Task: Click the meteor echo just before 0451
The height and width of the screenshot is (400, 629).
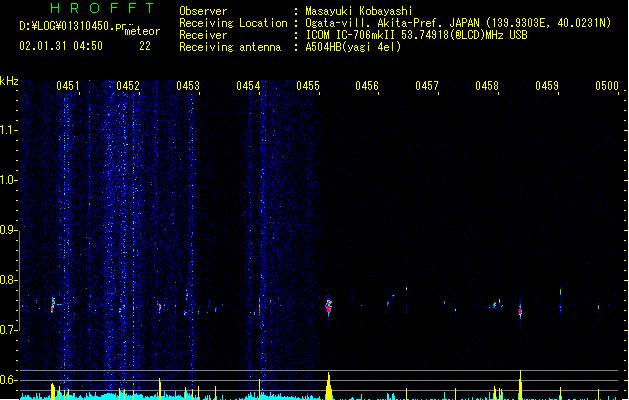Action: (x=53, y=305)
